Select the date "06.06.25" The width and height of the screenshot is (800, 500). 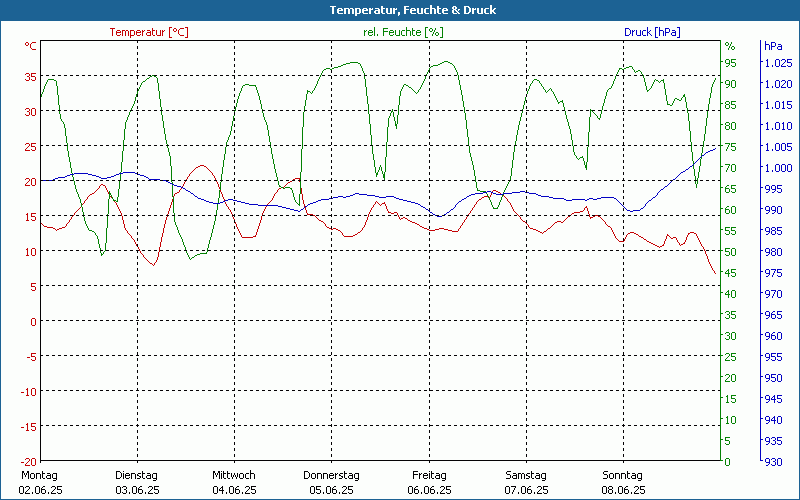coord(429,490)
